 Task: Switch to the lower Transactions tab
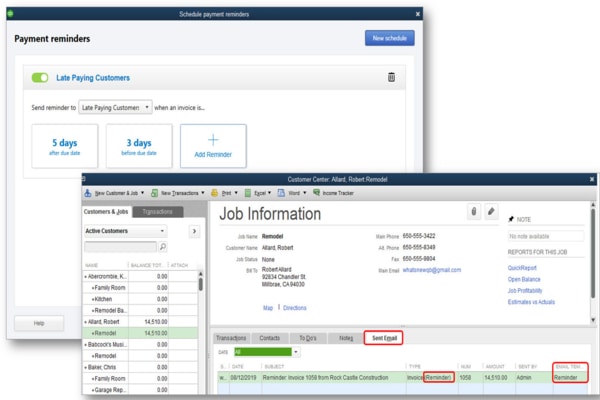click(x=231, y=338)
